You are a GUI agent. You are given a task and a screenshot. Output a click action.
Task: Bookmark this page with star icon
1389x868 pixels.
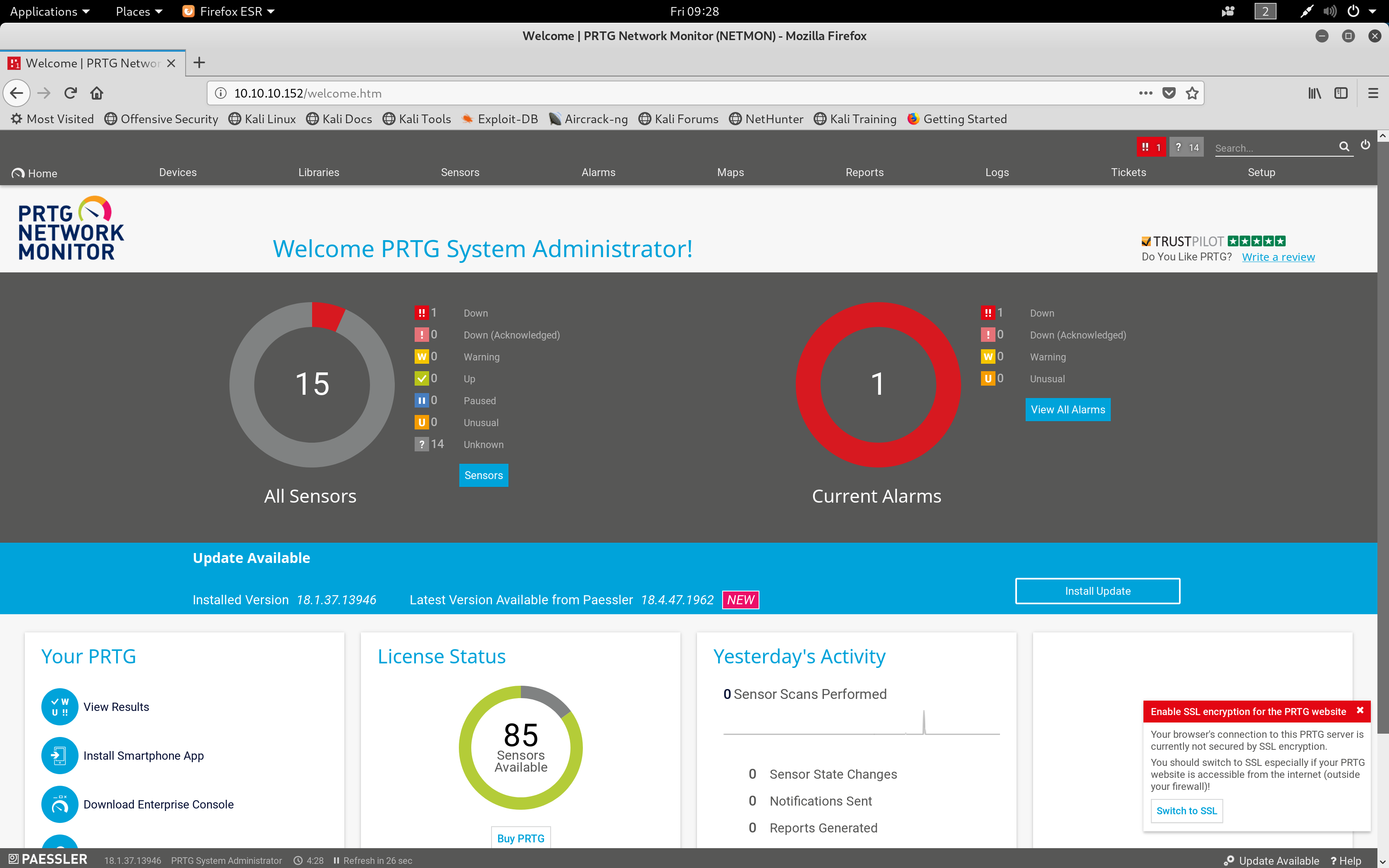(1192, 93)
